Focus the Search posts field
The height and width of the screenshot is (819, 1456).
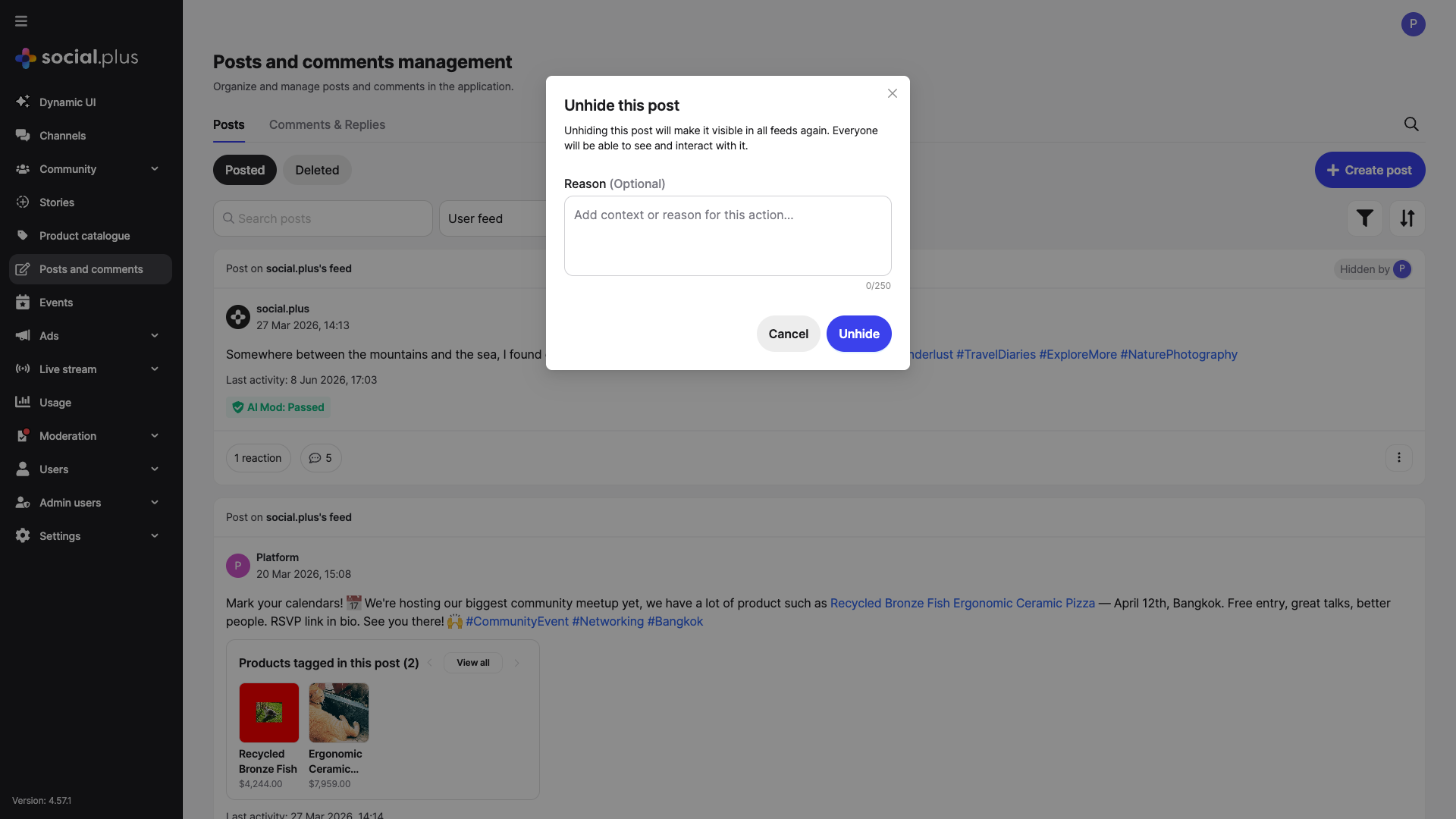323,218
